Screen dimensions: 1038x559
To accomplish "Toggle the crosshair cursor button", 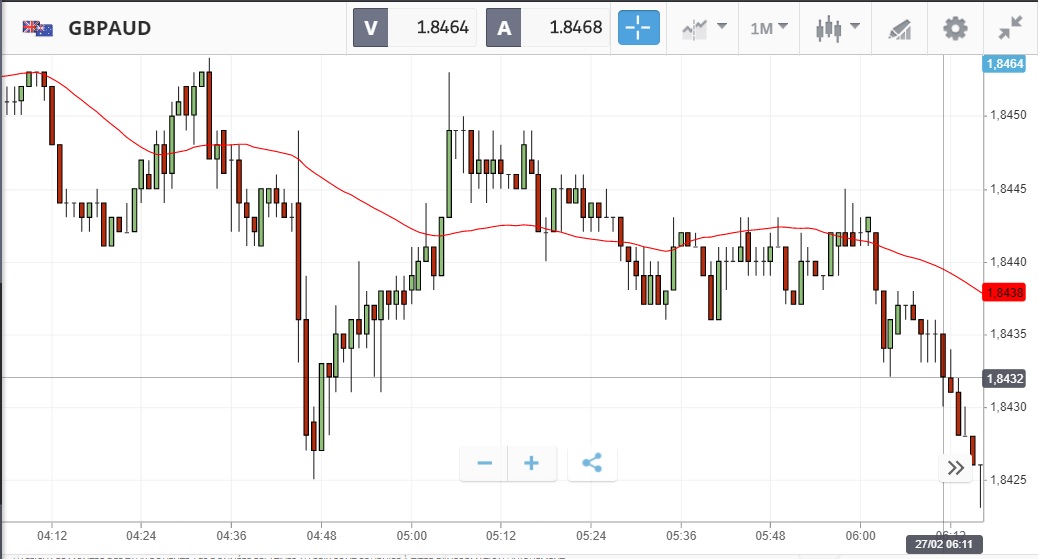I will (637, 28).
